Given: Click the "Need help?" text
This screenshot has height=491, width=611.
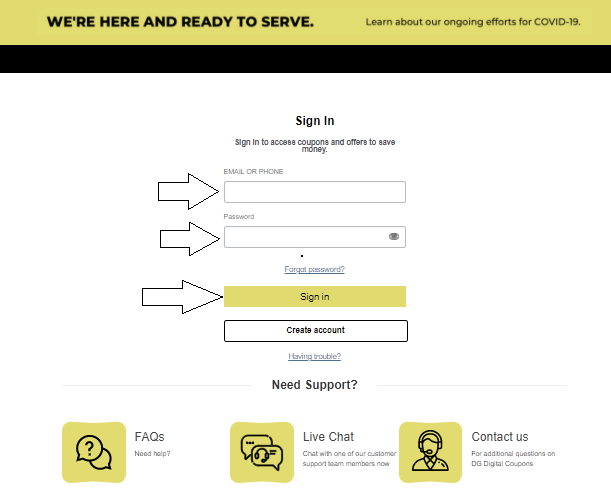Looking at the screenshot, I should click(x=152, y=454).
